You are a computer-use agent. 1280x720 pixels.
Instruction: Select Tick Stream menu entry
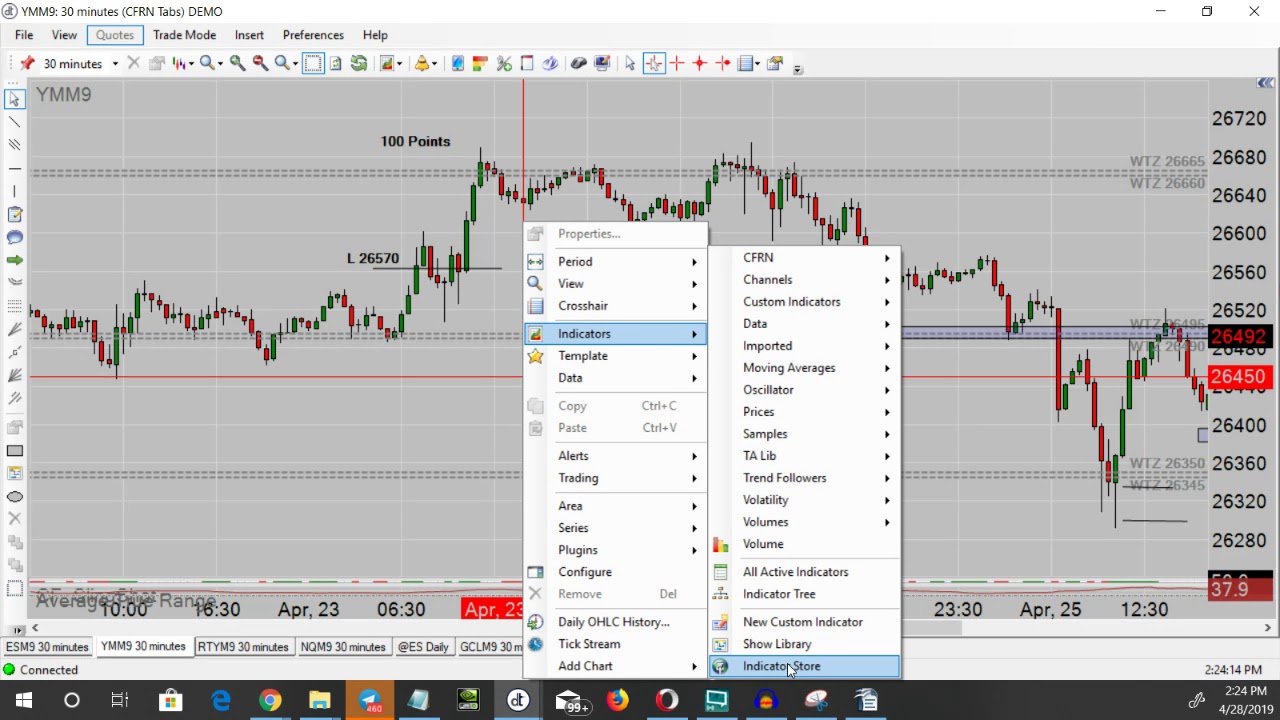(615, 644)
